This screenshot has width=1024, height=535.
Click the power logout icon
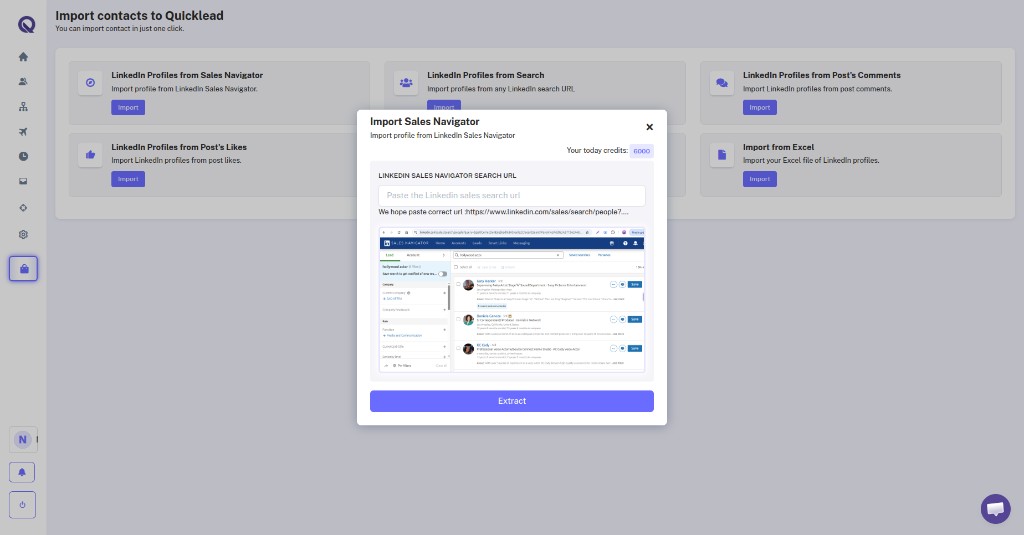point(22,505)
